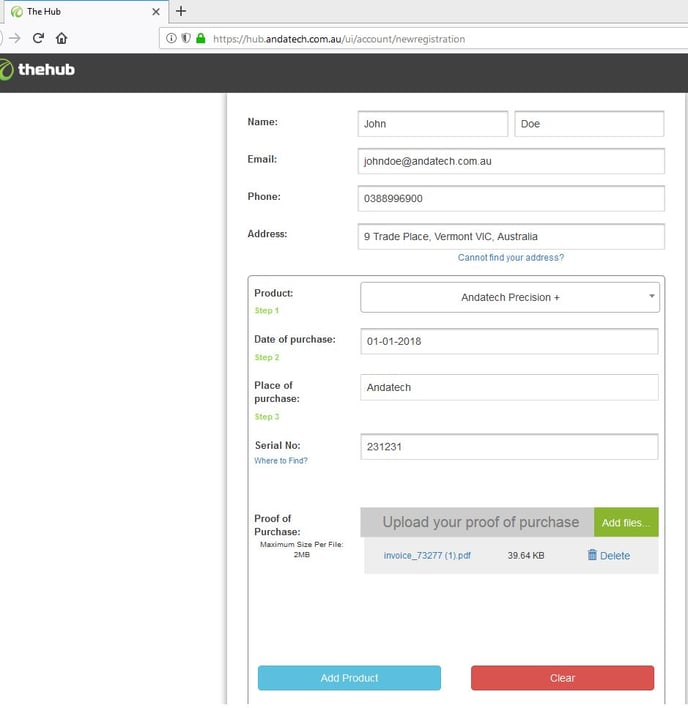Viewport: 688px width, 708px height.
Task: Click the 'Maximum Size Per File: 2MB' note
Action: [x=302, y=550]
